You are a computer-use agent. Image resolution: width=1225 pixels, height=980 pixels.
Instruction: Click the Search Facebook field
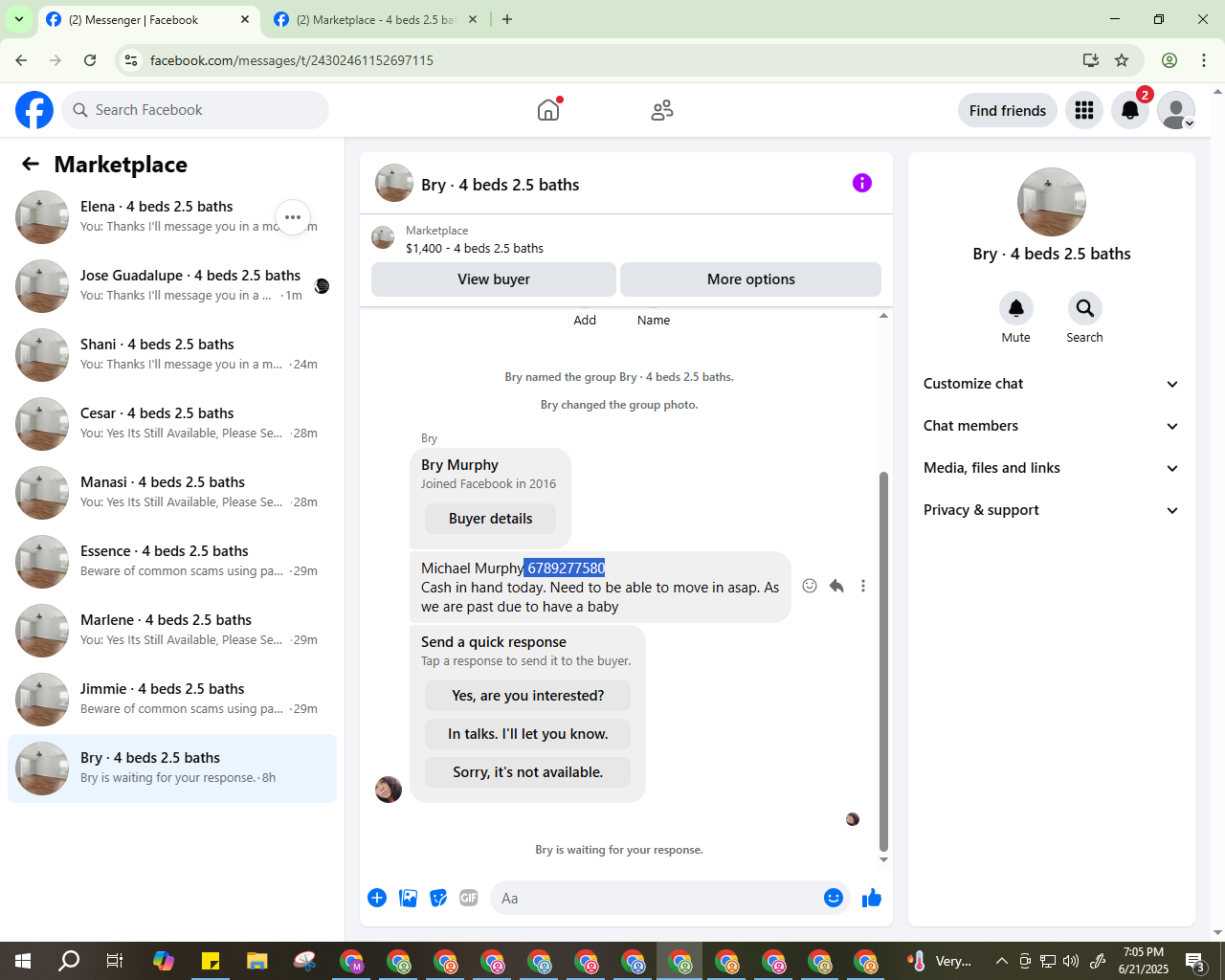click(195, 110)
